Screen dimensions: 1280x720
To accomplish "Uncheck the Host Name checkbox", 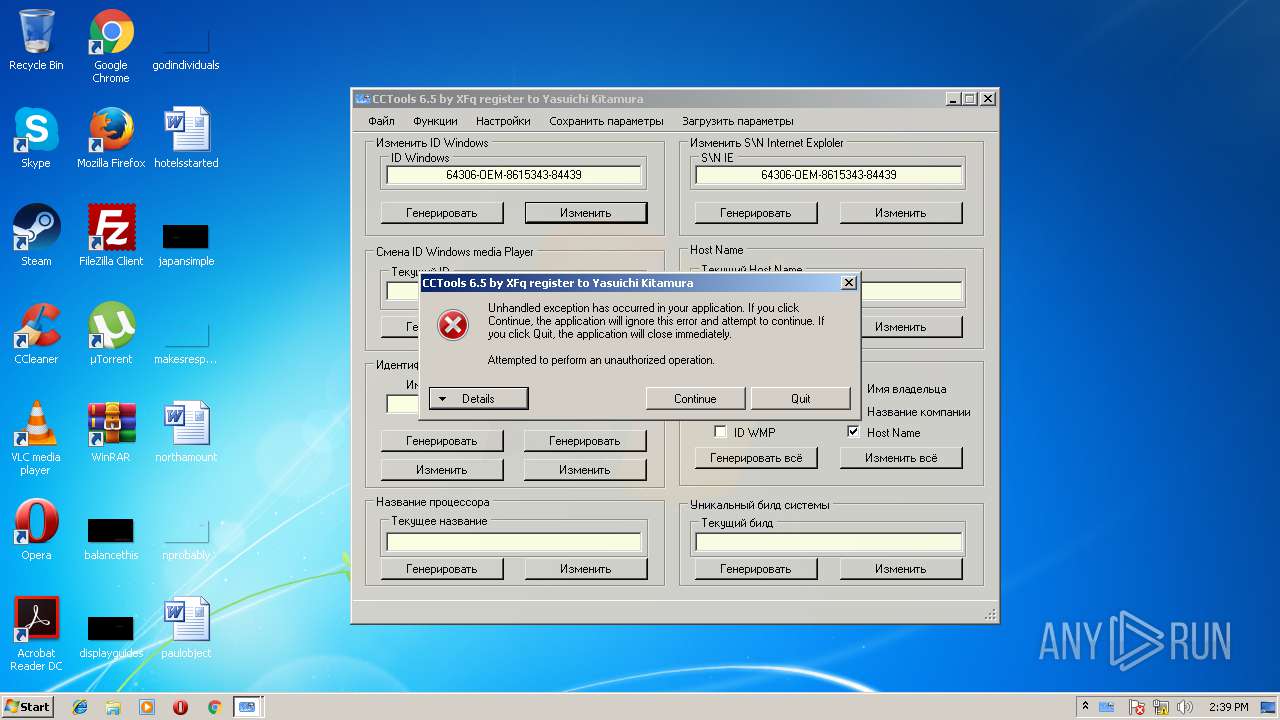I will 853,432.
